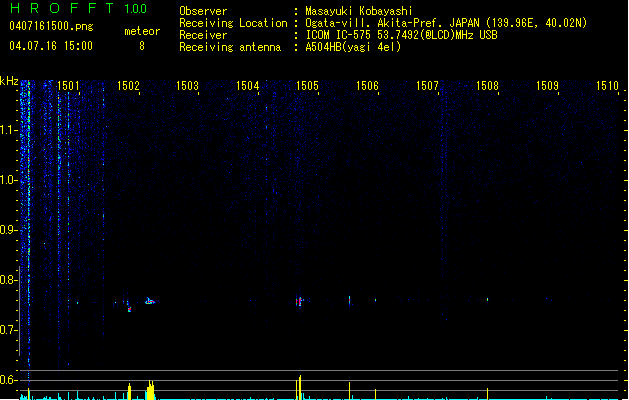Click the Receiving Location value text
Viewport: 629px width, 400px height.
(446, 23)
